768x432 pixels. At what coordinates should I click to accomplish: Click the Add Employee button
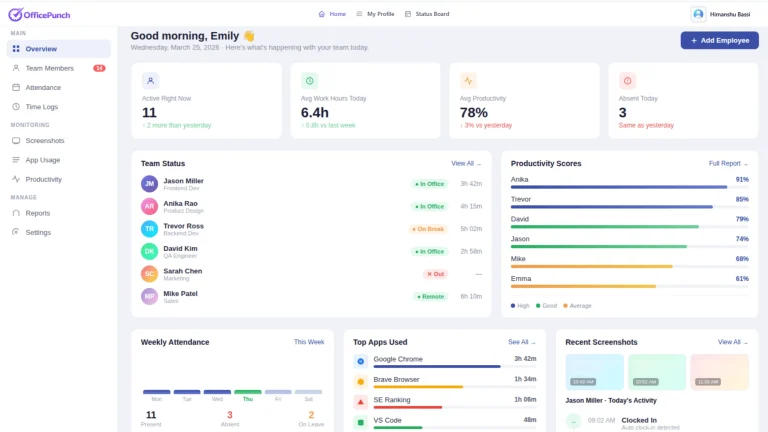point(719,40)
